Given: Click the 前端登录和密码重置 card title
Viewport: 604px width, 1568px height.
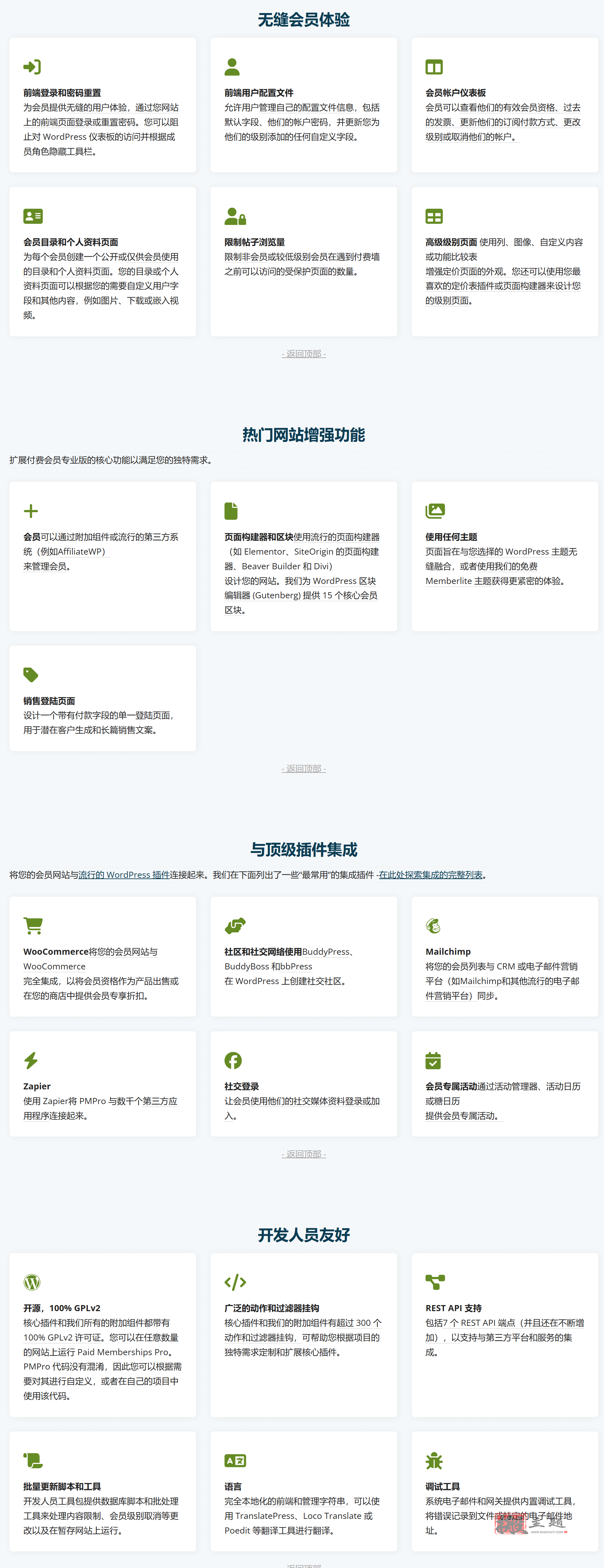Looking at the screenshot, I should [62, 93].
